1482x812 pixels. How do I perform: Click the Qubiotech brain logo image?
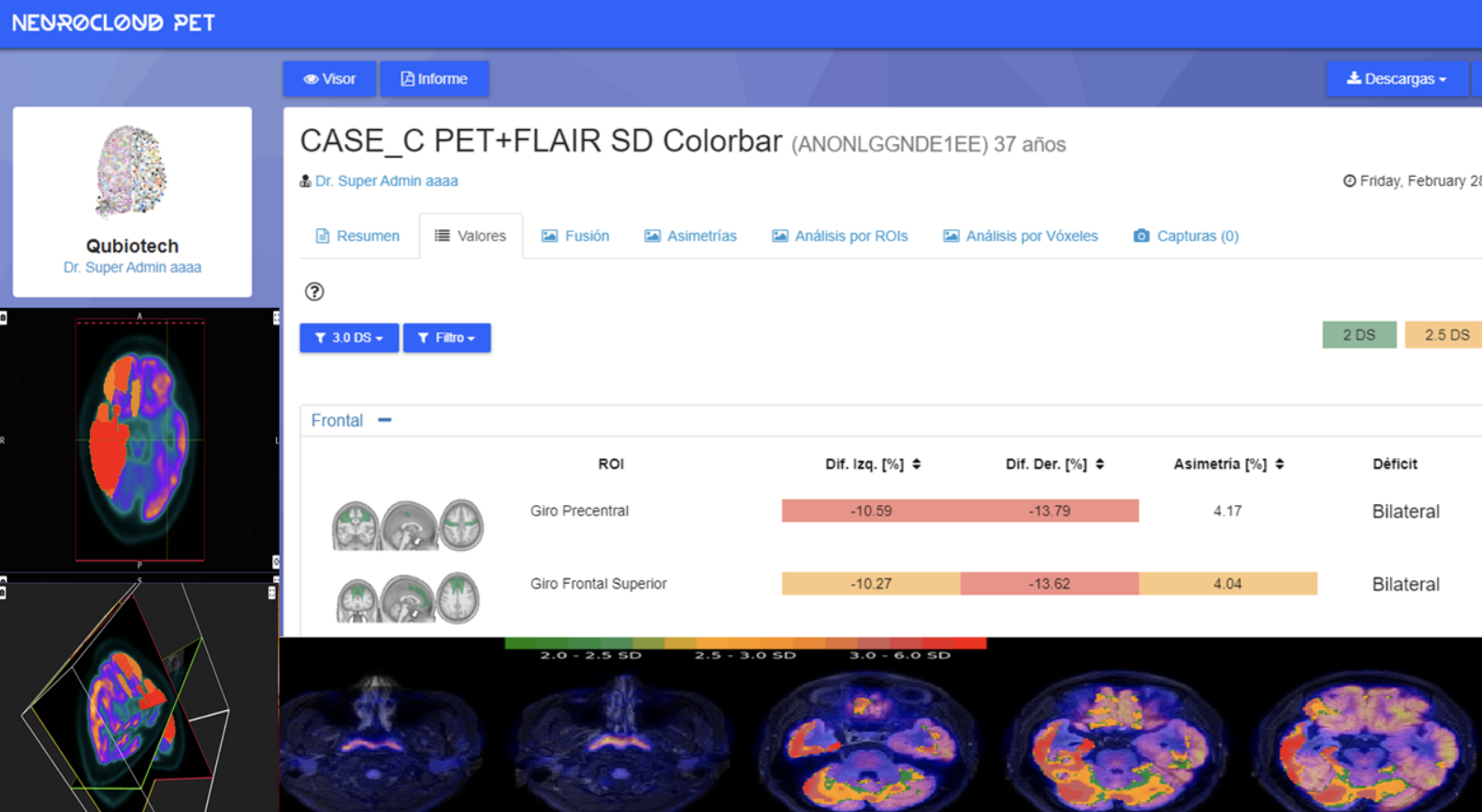pos(132,172)
